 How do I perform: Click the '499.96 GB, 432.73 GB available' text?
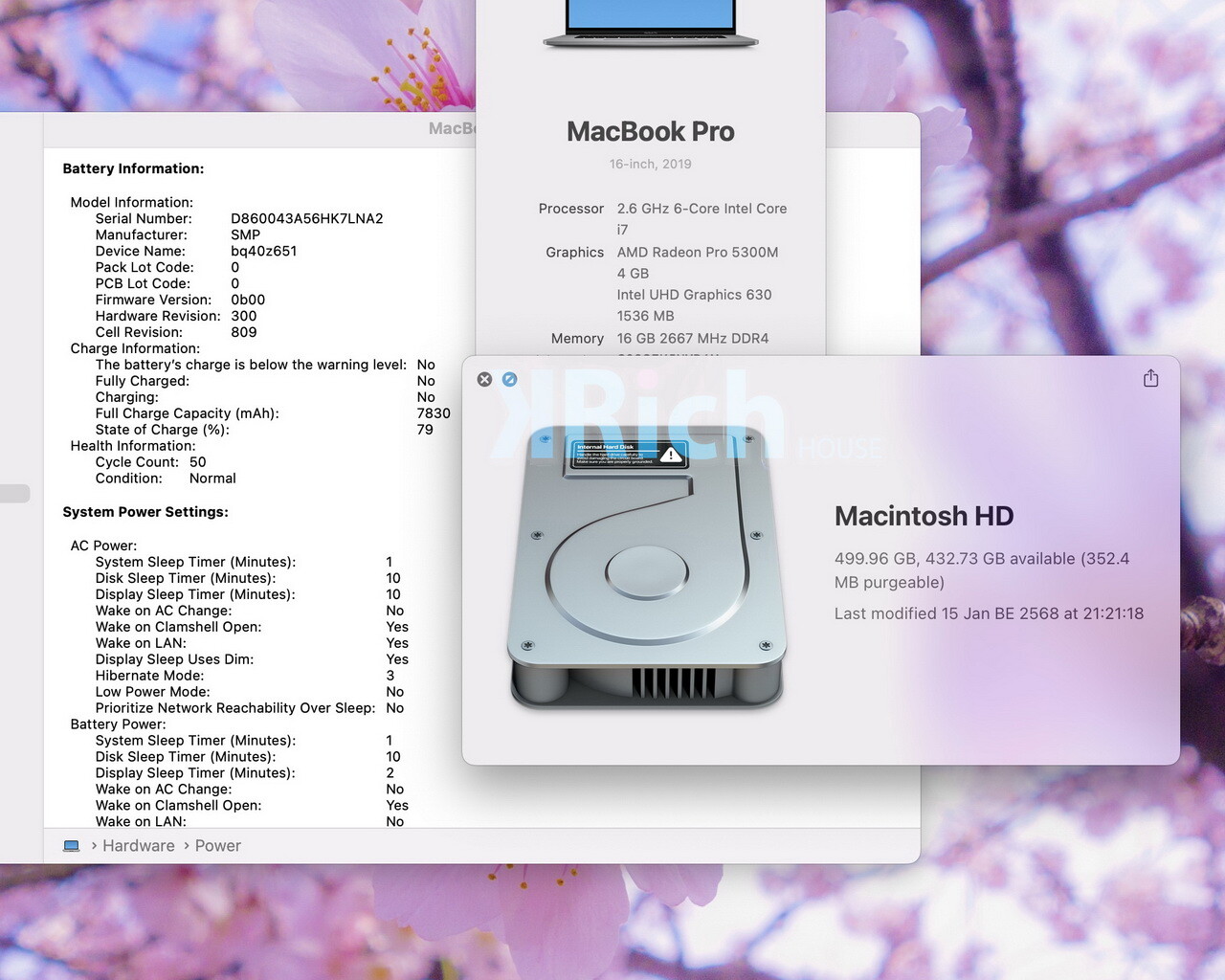(x=955, y=559)
